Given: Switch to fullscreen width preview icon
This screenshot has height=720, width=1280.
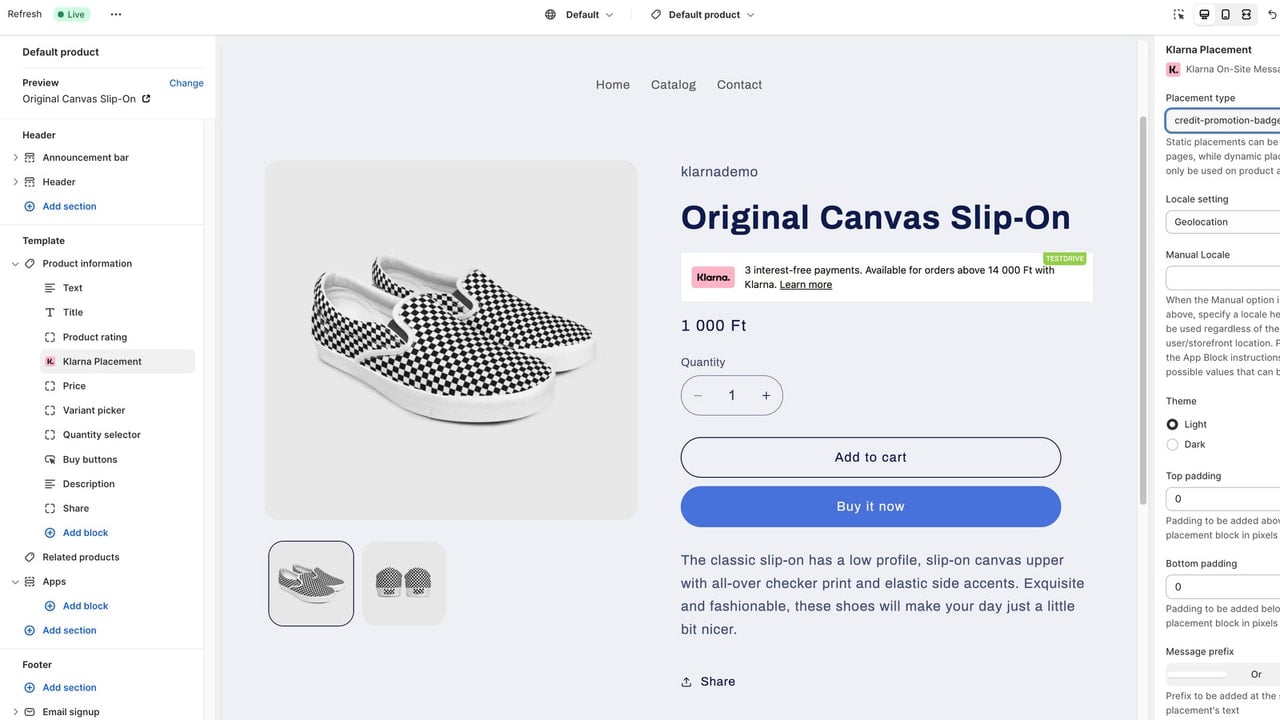Looking at the screenshot, I should coord(1246,15).
